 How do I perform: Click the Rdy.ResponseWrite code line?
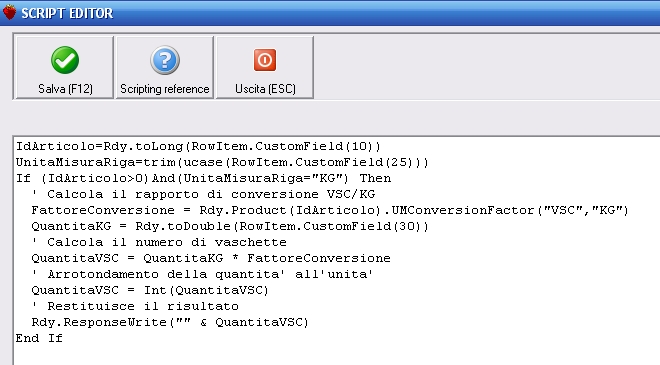tap(170, 322)
